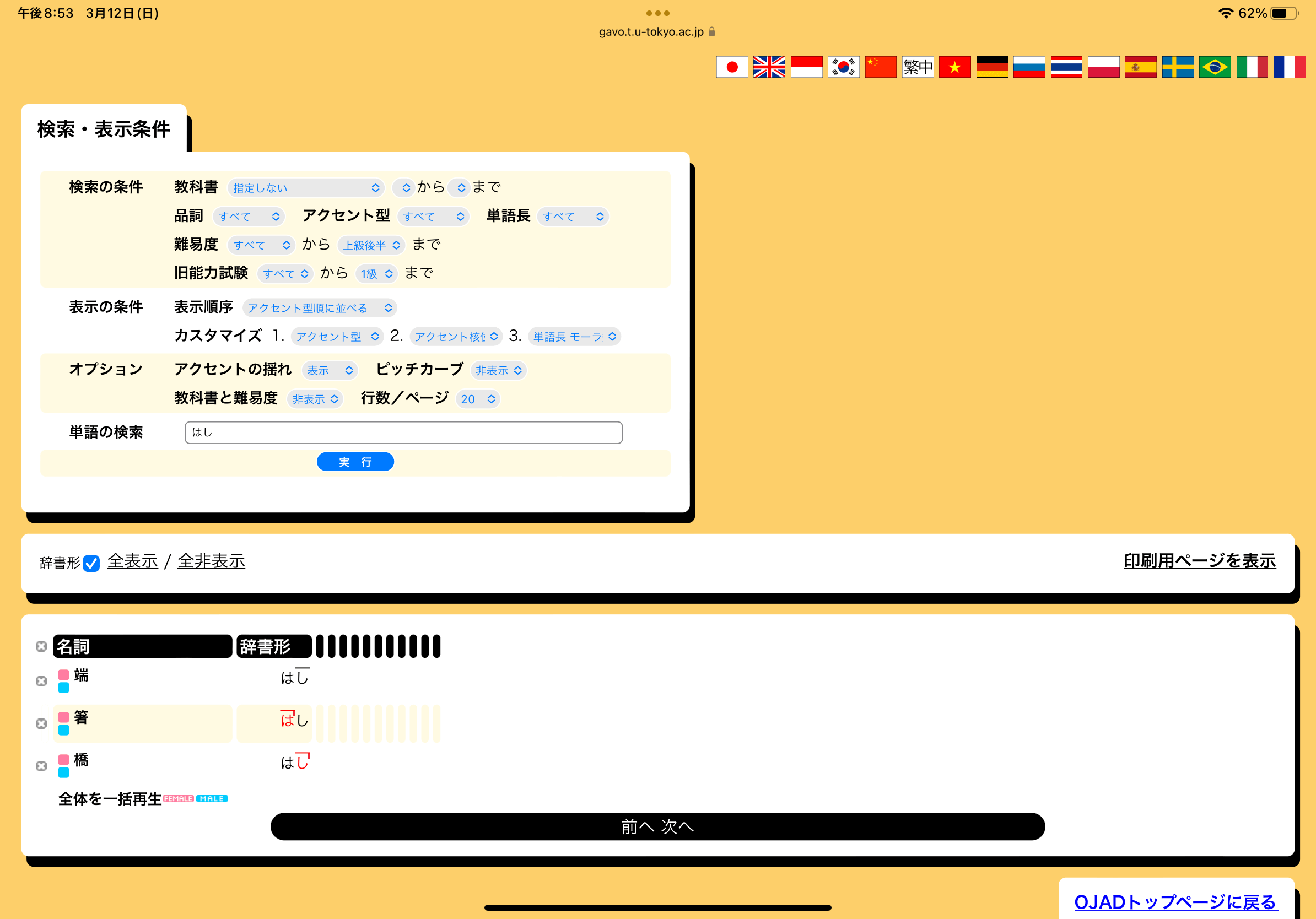1316x919 pixels.
Task: Select the Korean flag language option
Action: coord(843,67)
